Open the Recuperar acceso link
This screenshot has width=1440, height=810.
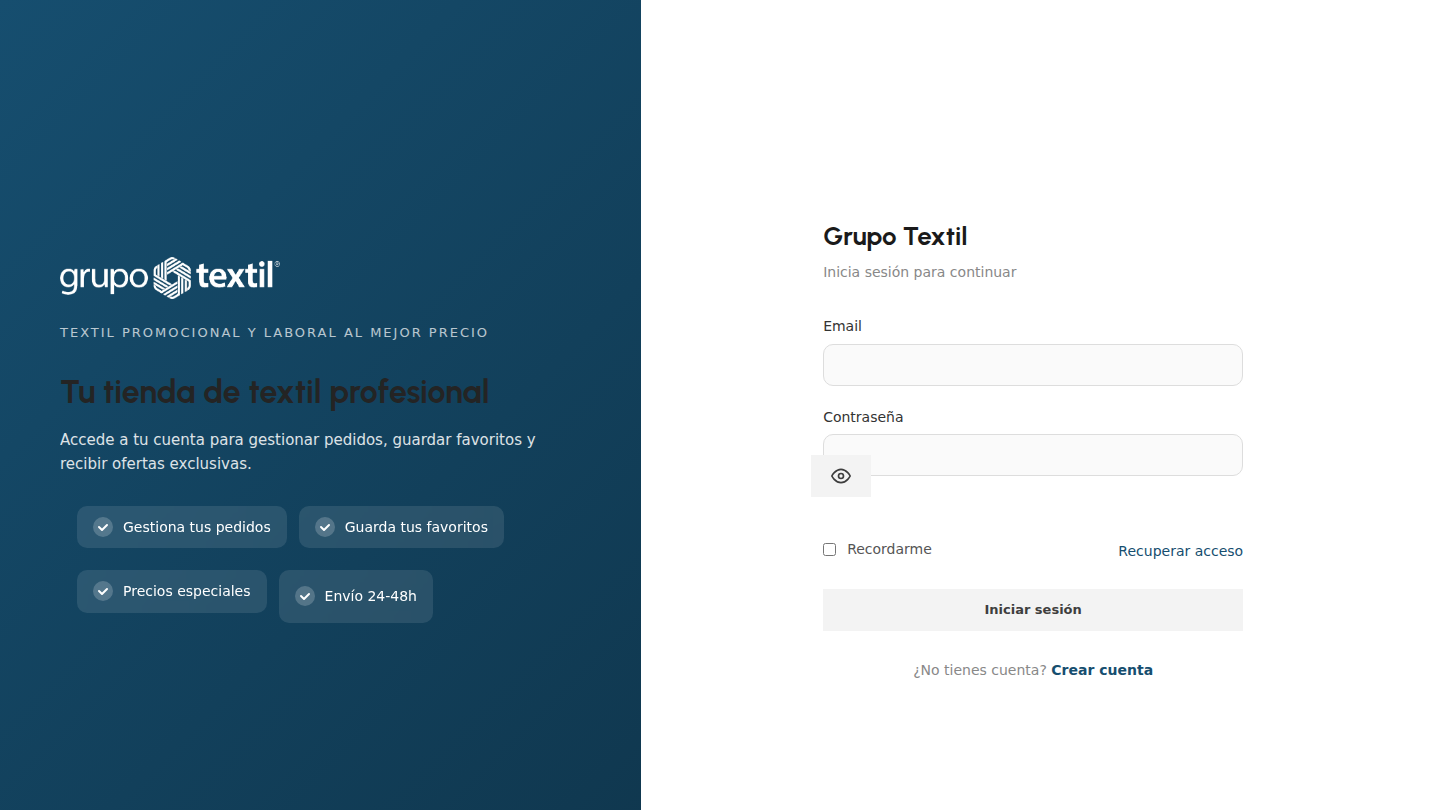pos(1180,550)
